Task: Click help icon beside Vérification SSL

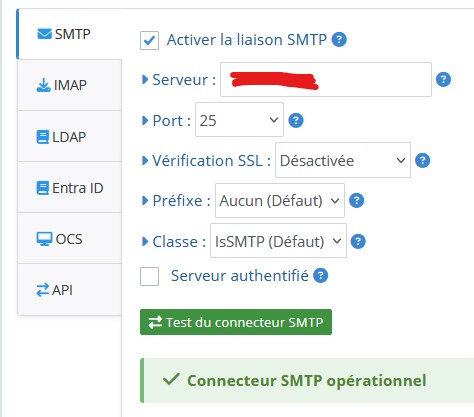Action: 422,161
